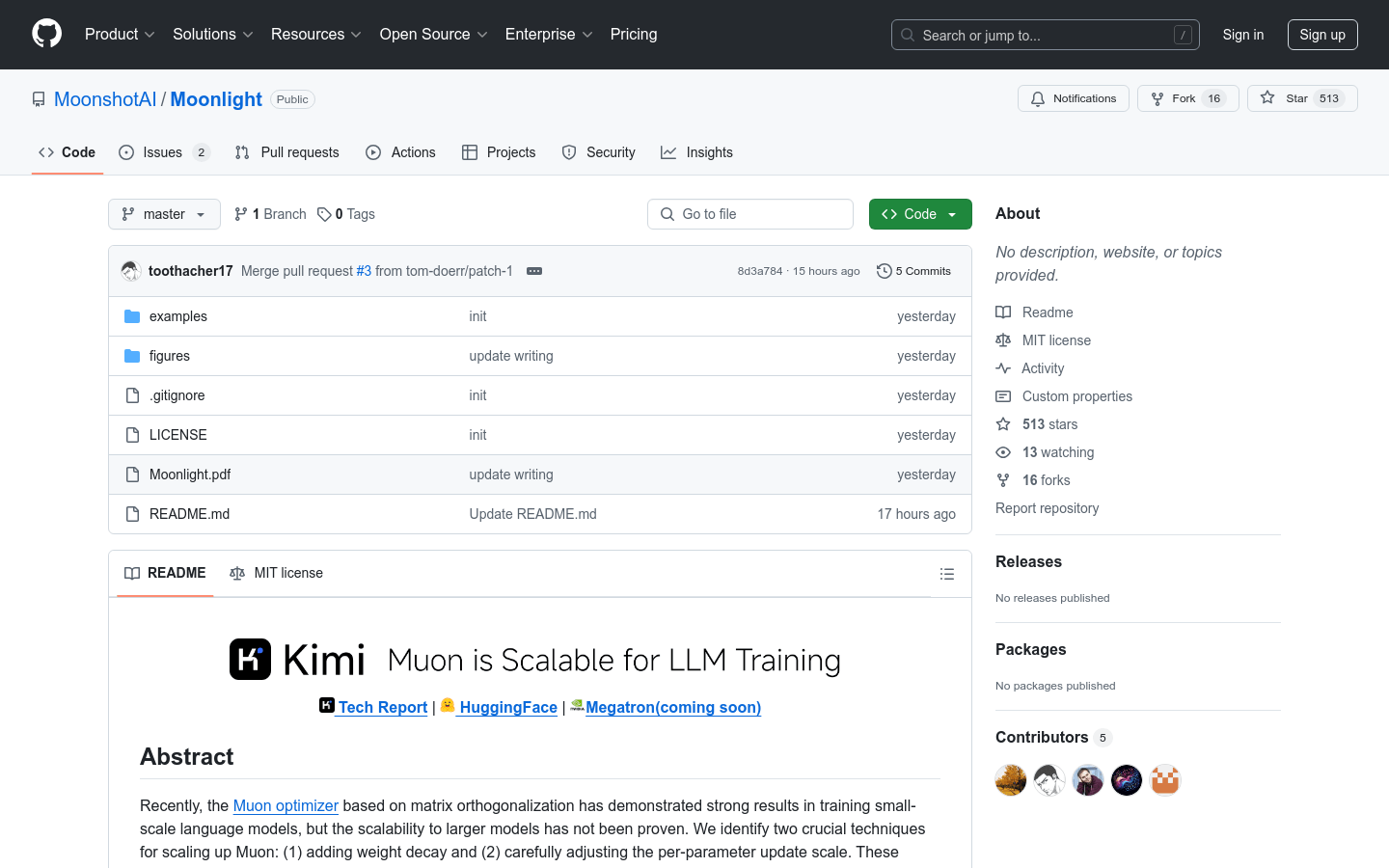Viewport: 1389px width, 868px height.
Task: Expand the green Code dropdown button
Action: click(920, 214)
